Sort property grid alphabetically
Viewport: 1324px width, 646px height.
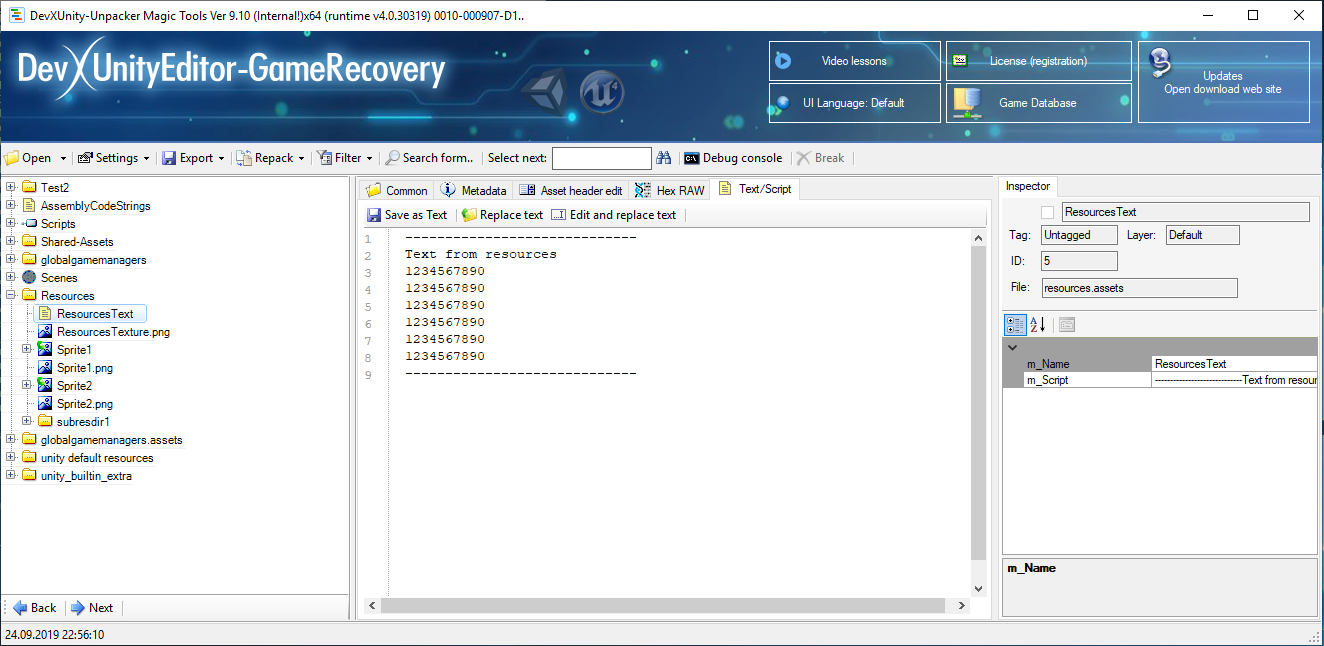(x=1037, y=325)
